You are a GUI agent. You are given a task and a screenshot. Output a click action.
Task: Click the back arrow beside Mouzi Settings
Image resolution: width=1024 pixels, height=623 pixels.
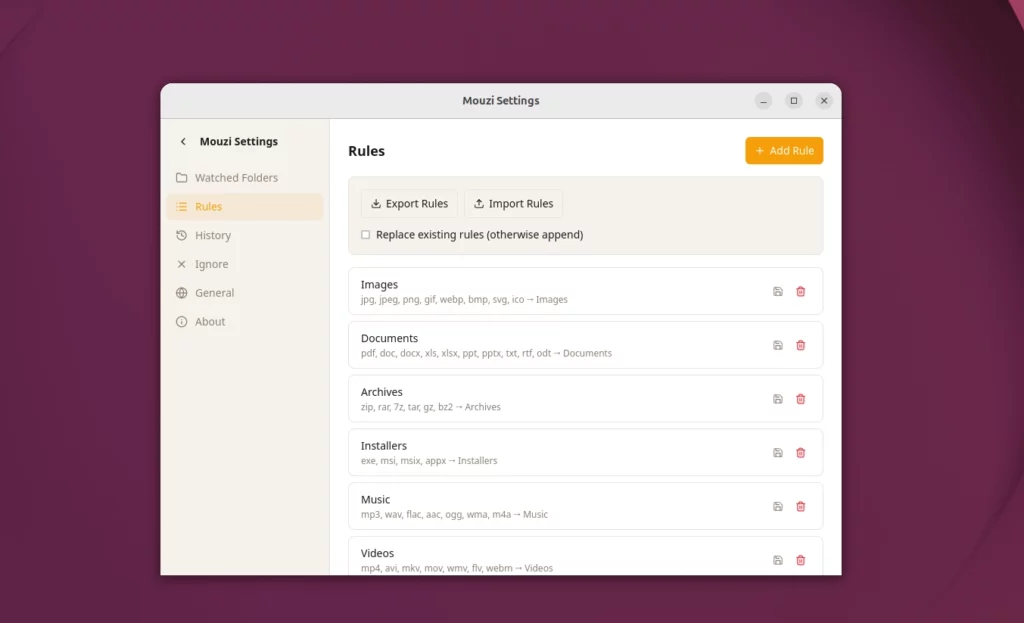[183, 142]
